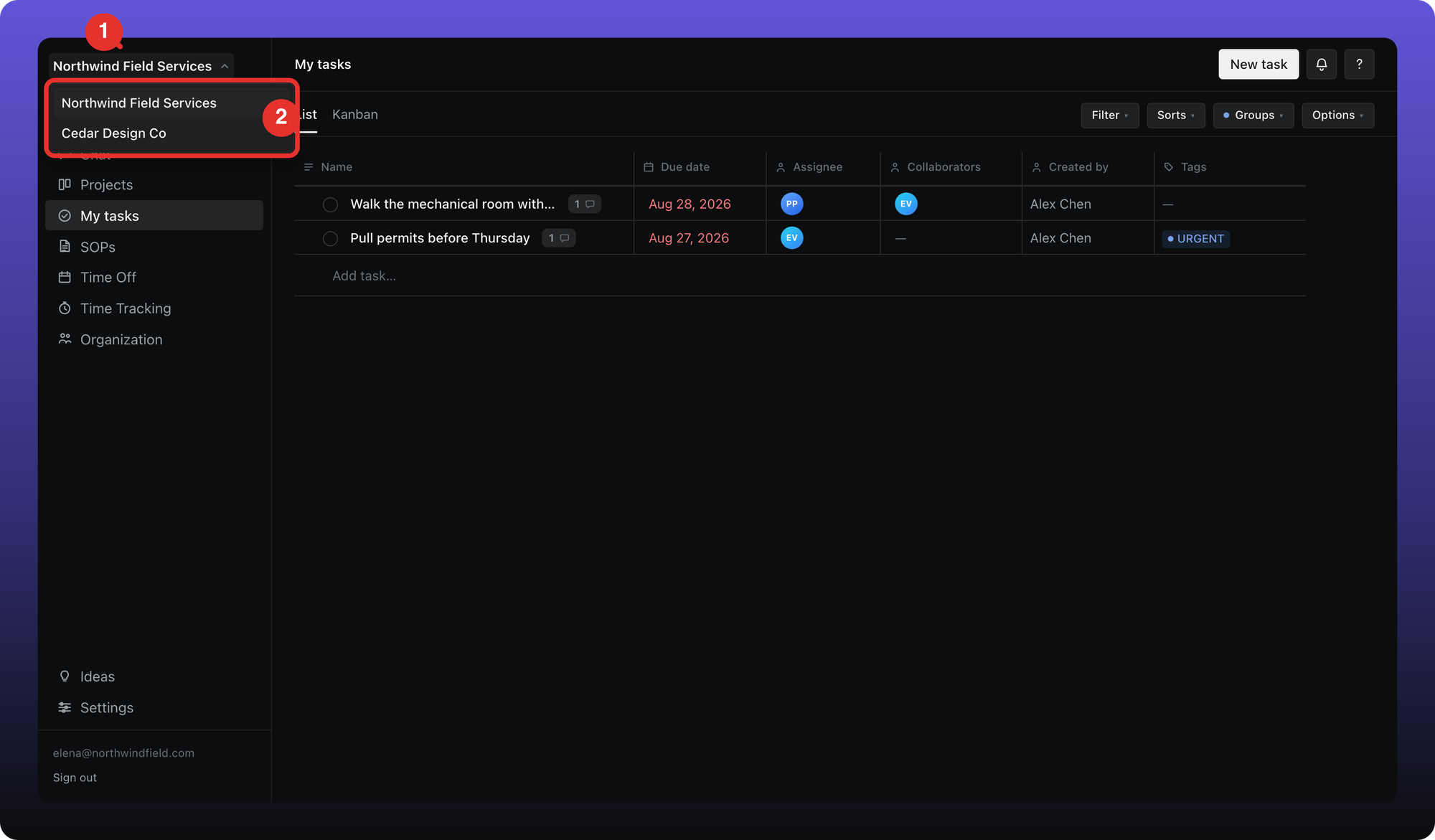The height and width of the screenshot is (840, 1435).
Task: Collapse the Northwind Field Services workspace switcher
Action: pos(141,66)
